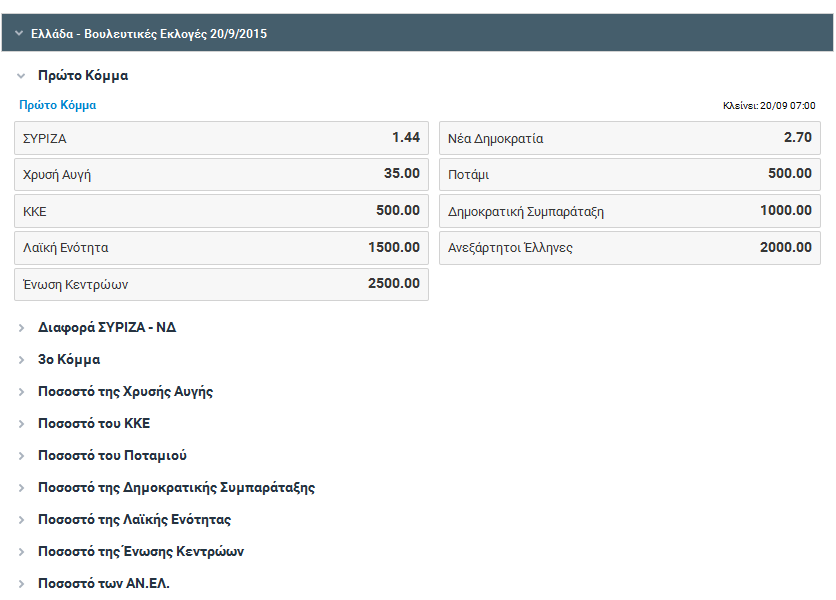This screenshot has width=836, height=600.
Task: Click the bold Πρώτο Κόμμα section heading
Action: click(83, 76)
